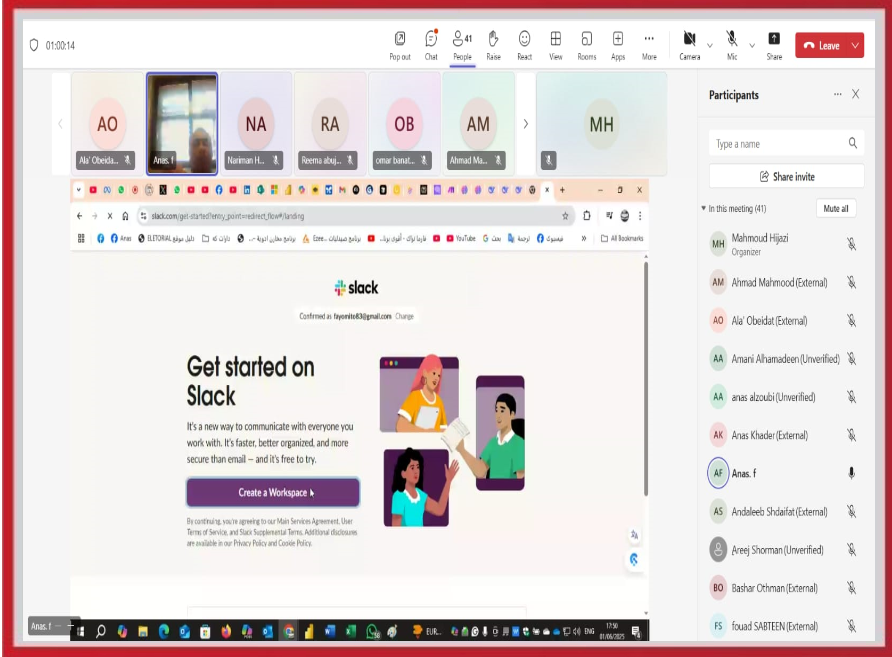Screen dimensions: 892x657
Task: Click the Change email link
Action: coord(404,316)
